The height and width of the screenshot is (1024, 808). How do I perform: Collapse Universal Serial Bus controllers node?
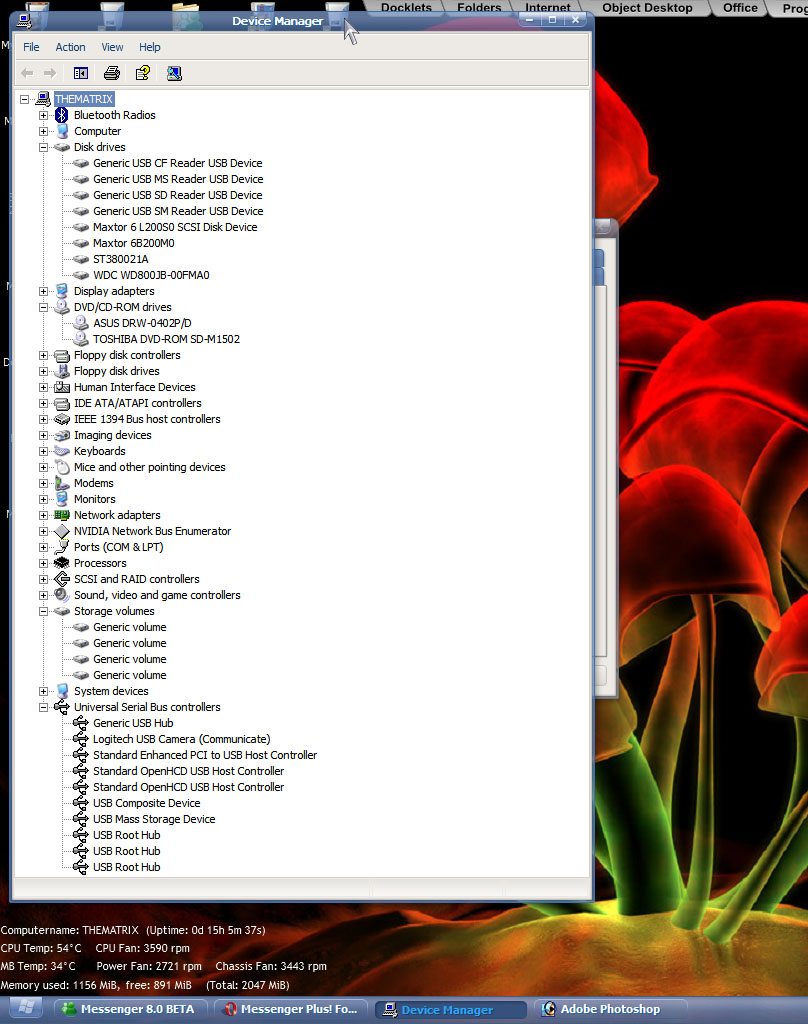point(44,707)
